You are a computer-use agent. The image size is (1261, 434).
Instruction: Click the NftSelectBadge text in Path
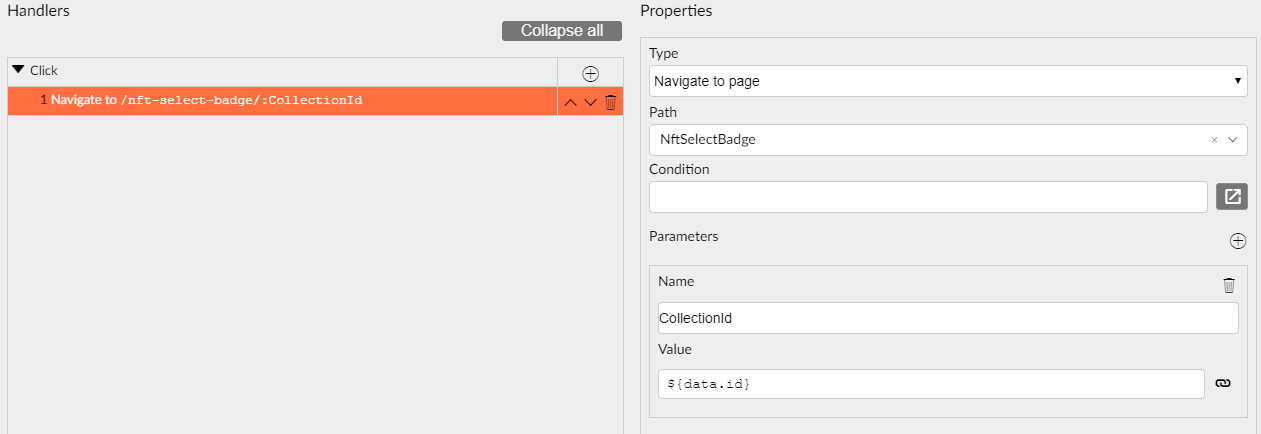708,140
